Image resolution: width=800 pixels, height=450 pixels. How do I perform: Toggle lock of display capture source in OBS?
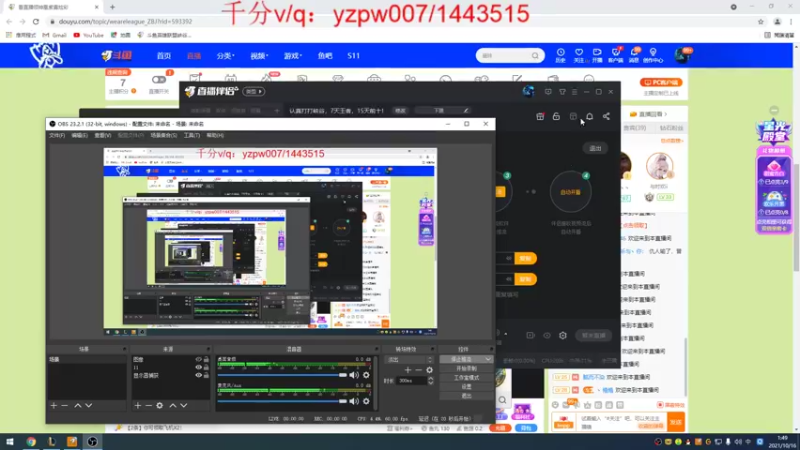point(206,376)
